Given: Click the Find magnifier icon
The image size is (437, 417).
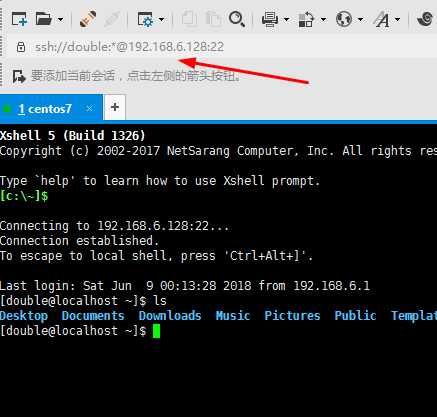Looking at the screenshot, I should 237,19.
